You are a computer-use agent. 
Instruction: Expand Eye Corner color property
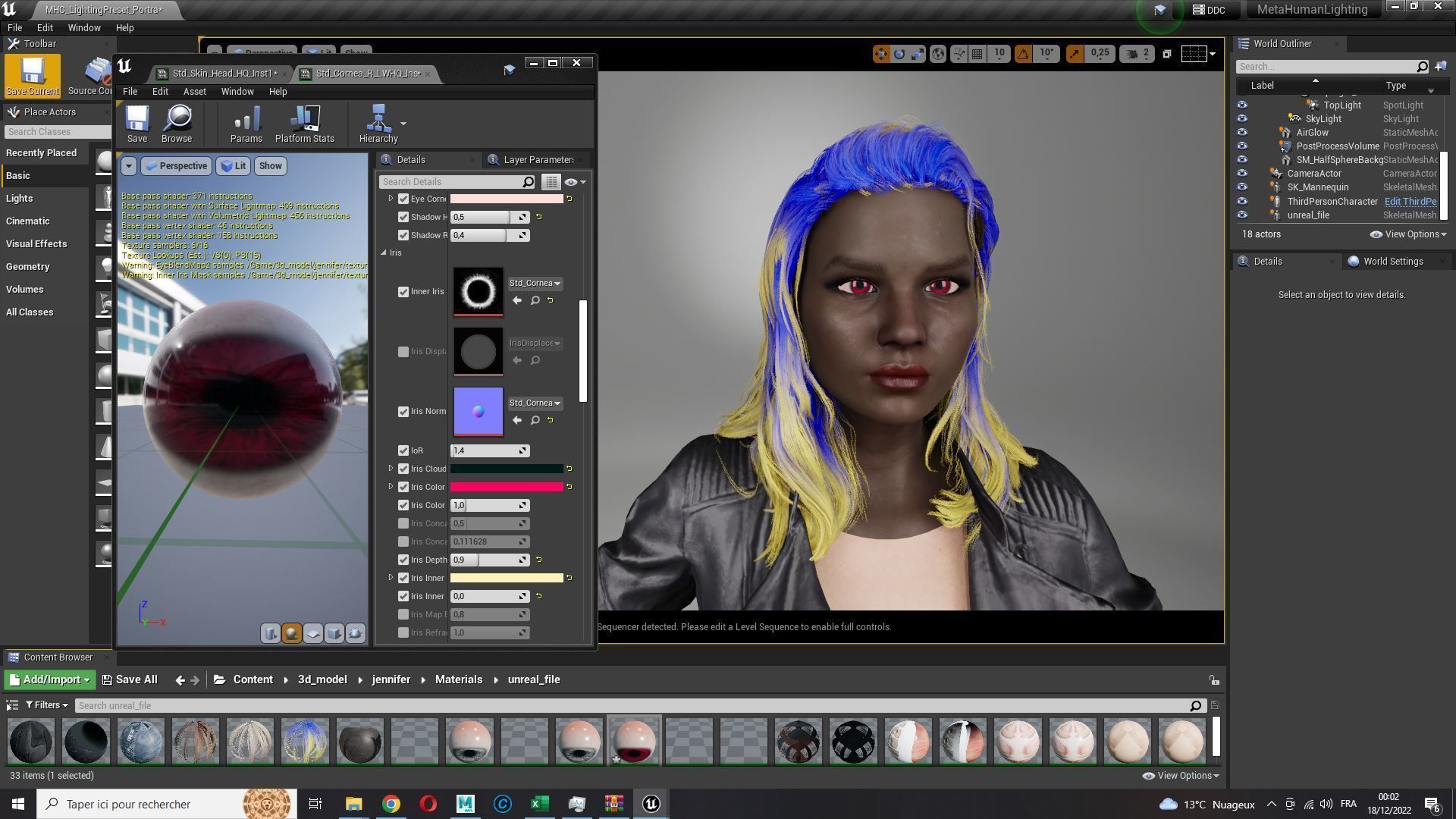pos(391,199)
